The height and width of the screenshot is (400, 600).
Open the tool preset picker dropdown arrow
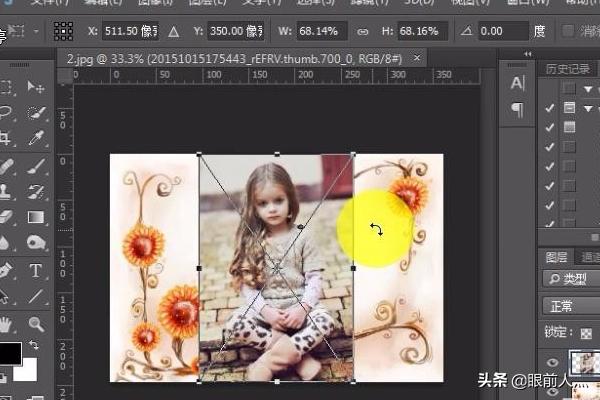(36, 31)
